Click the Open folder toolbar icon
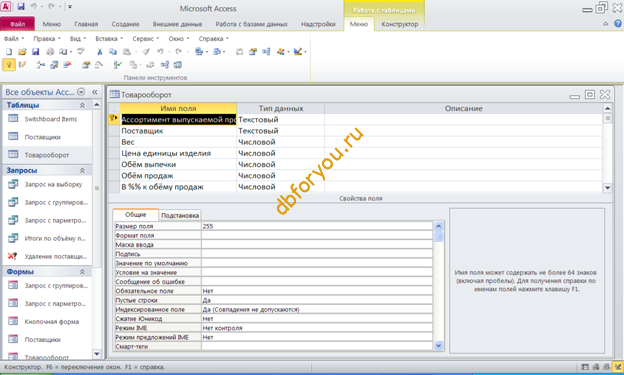 point(22,52)
